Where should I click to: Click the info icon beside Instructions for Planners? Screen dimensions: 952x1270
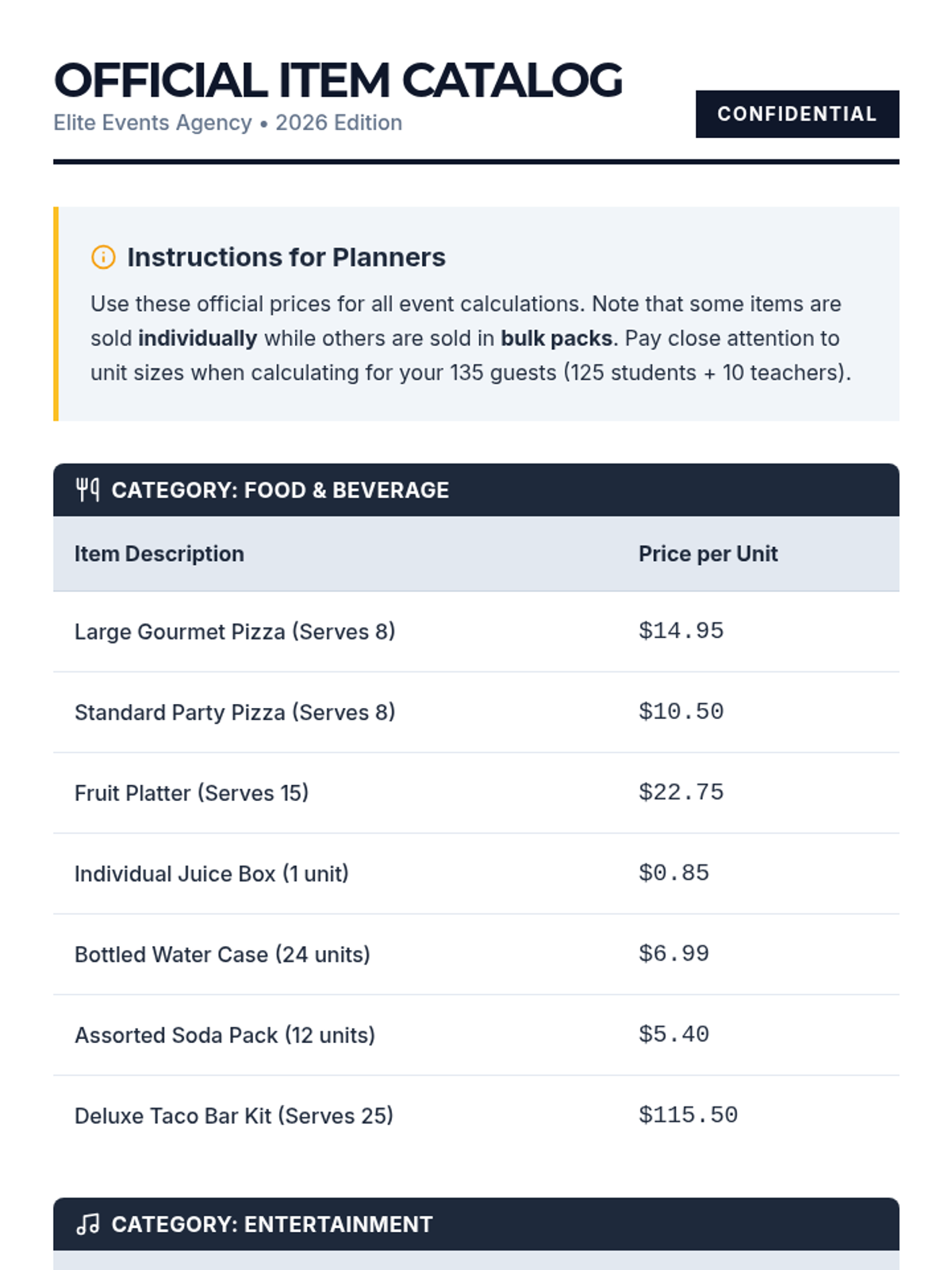[x=103, y=257]
